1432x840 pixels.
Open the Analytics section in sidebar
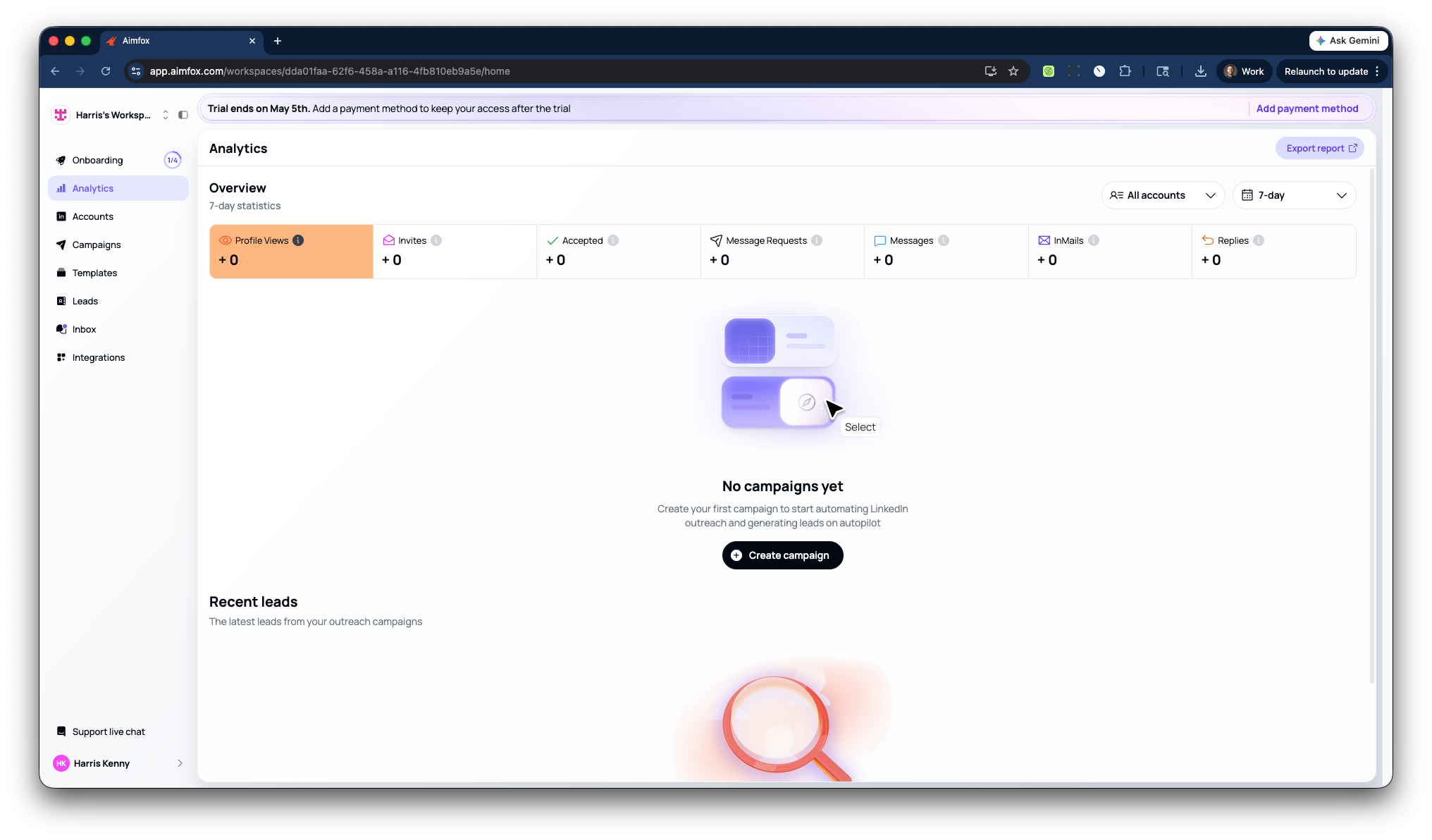(92, 188)
